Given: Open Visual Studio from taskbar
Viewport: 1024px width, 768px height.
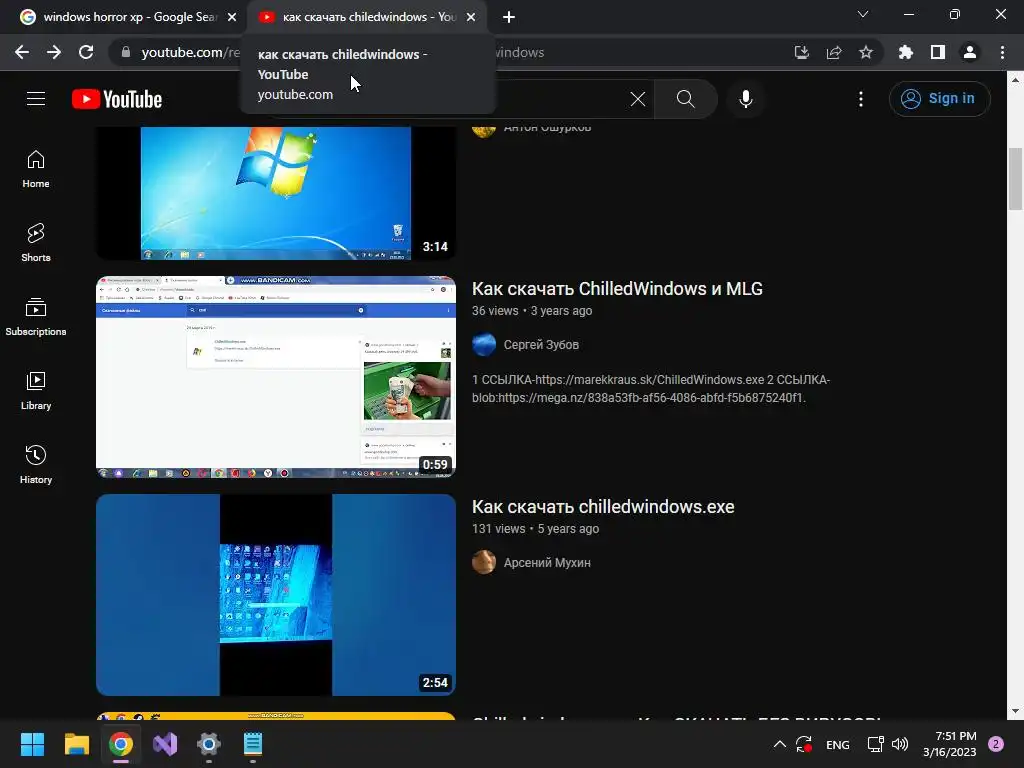Looking at the screenshot, I should [165, 744].
